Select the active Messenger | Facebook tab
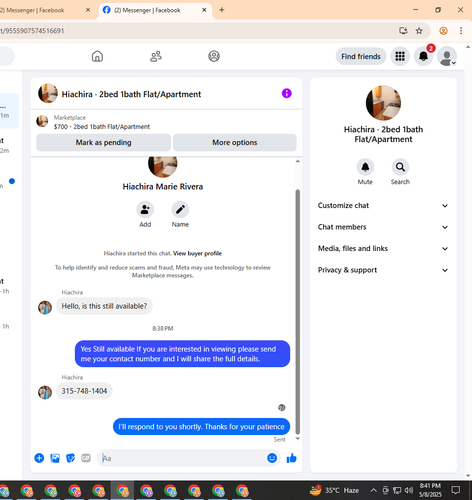This screenshot has width=472, height=500. 155,10
